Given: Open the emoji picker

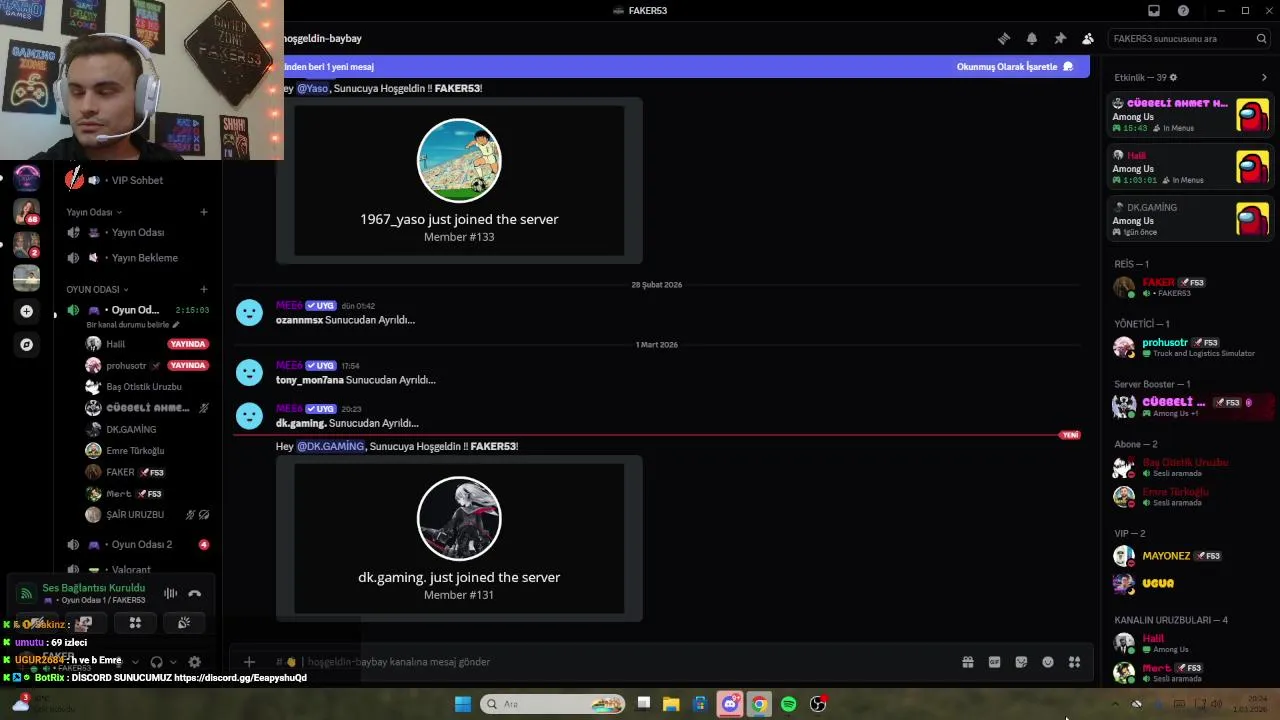Looking at the screenshot, I should click(x=1048, y=662).
